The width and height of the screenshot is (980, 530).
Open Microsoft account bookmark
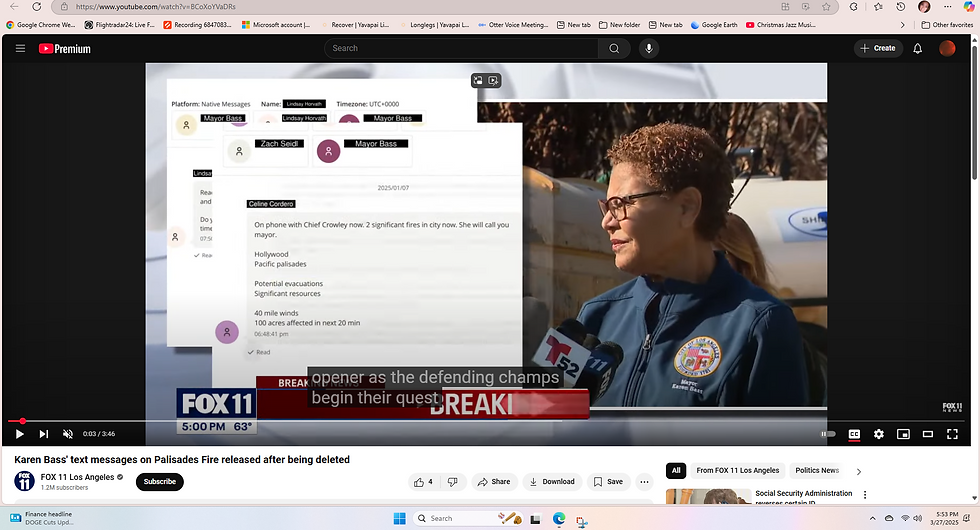(x=276, y=25)
